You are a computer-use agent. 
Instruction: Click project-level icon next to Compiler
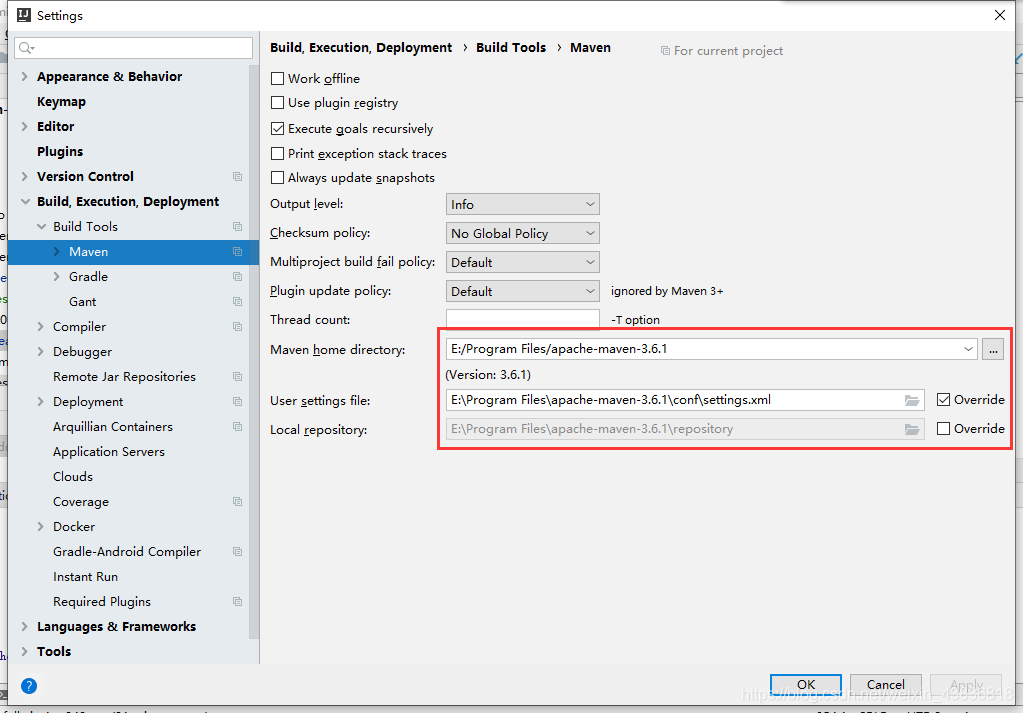[x=237, y=327]
